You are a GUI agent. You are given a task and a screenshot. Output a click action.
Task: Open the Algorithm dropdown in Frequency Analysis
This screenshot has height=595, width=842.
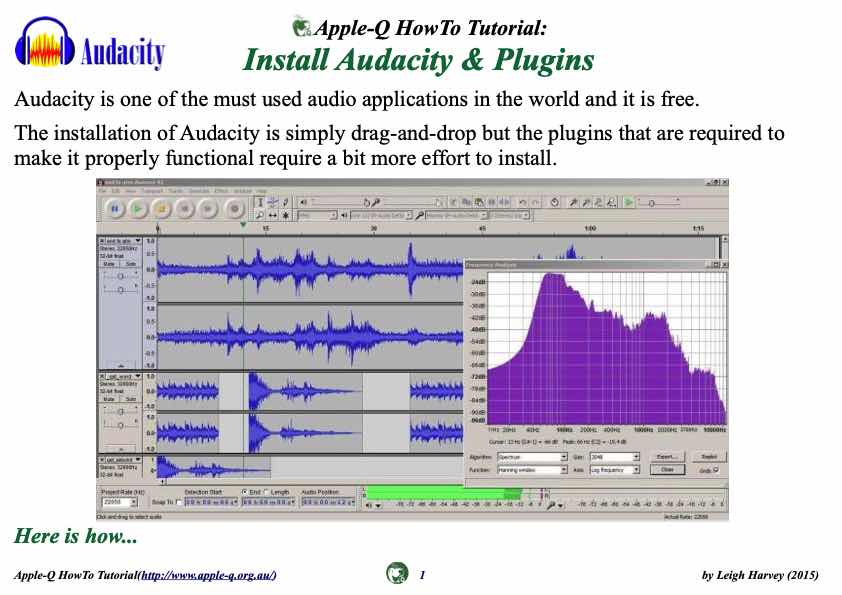click(x=532, y=457)
